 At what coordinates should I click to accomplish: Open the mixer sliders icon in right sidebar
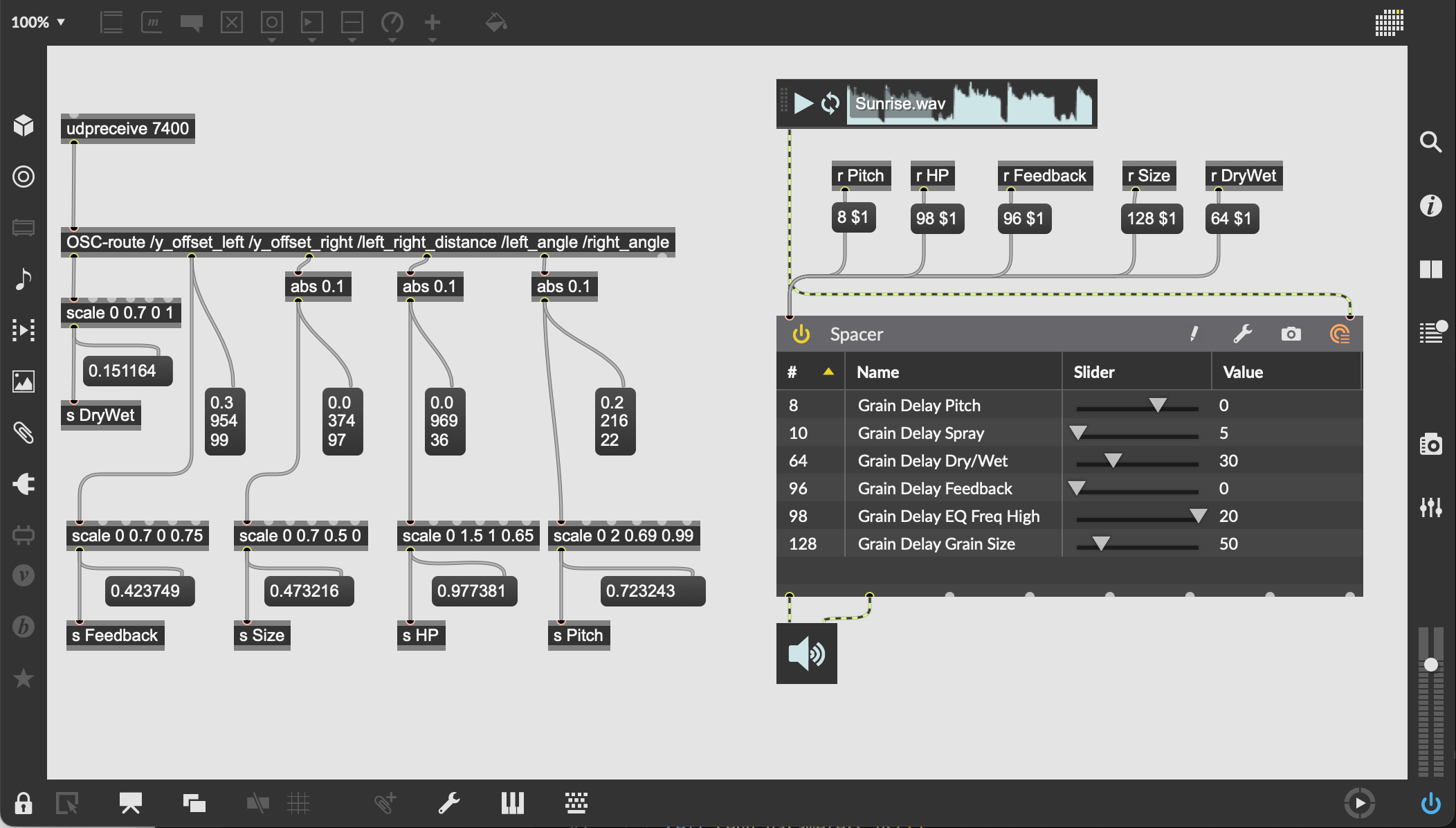(1430, 507)
